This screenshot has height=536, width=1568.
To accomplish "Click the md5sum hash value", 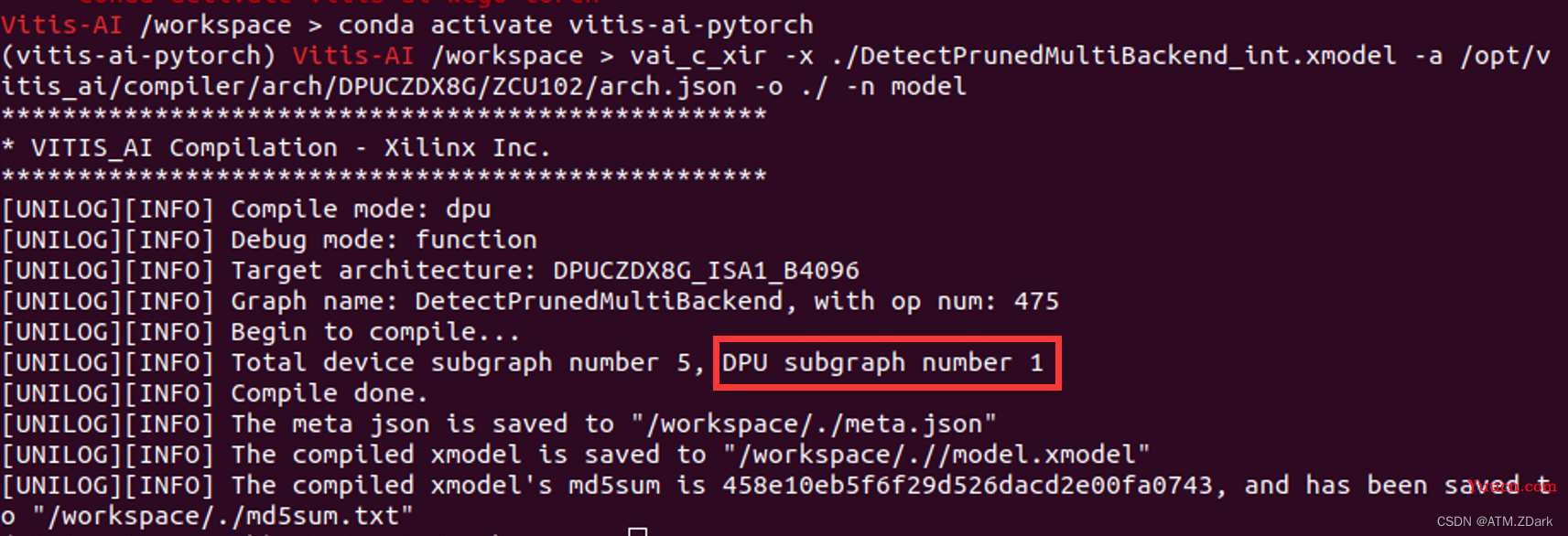I will [x=968, y=486].
